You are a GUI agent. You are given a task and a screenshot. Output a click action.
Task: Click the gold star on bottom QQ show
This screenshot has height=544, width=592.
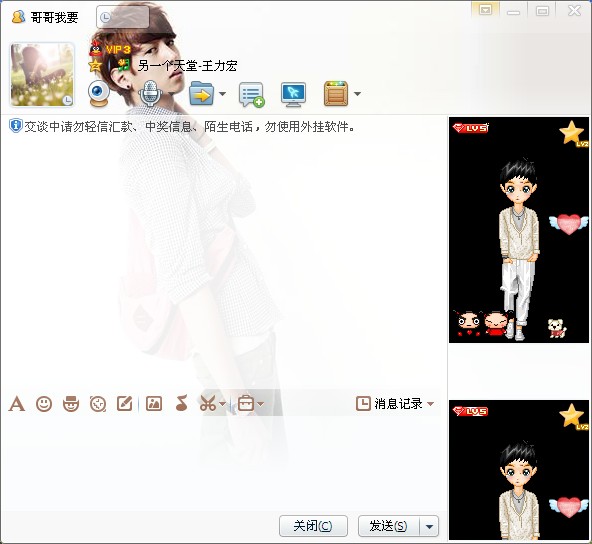572,416
